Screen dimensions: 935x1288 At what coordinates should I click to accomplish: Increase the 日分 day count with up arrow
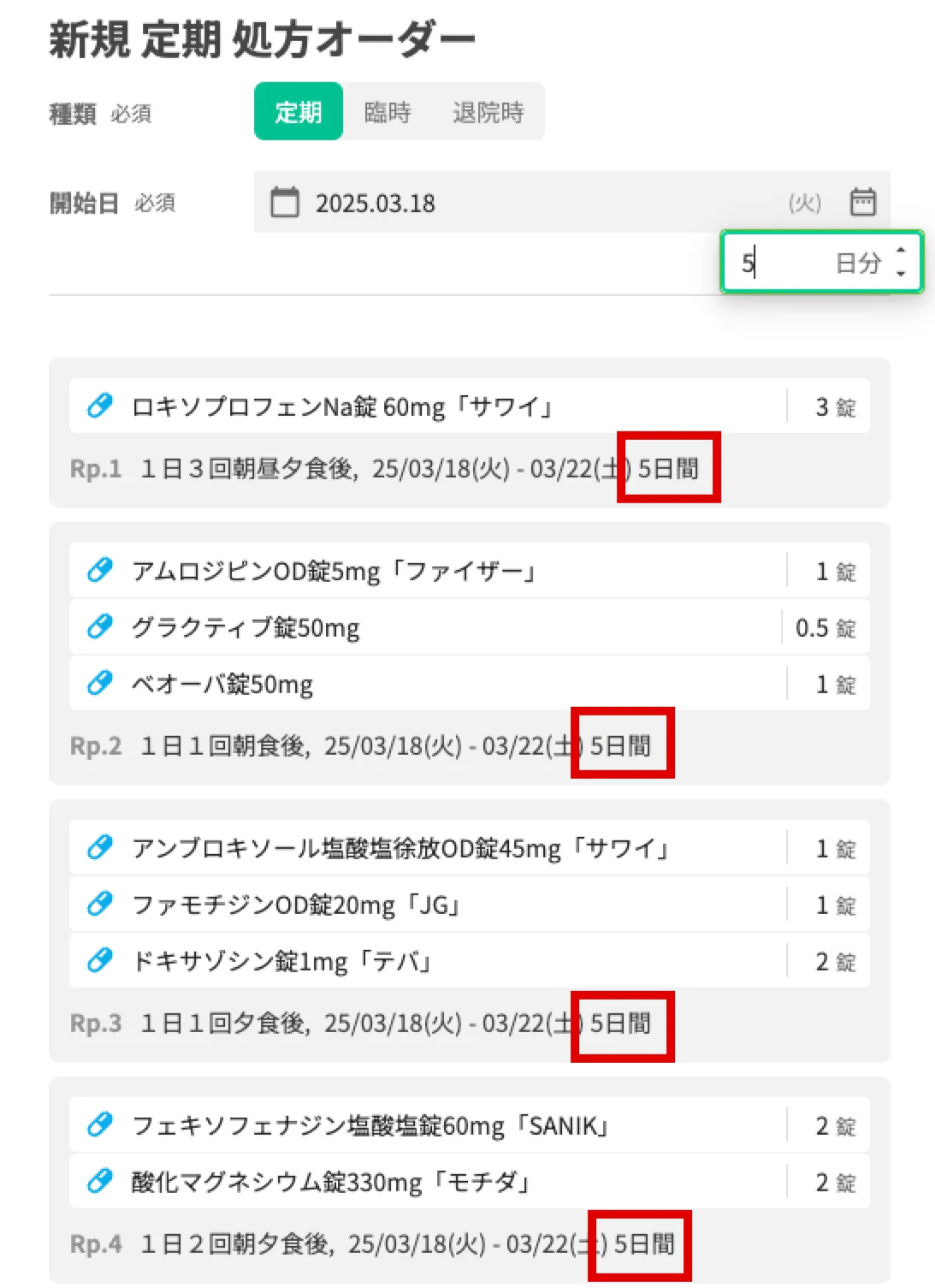(x=901, y=251)
